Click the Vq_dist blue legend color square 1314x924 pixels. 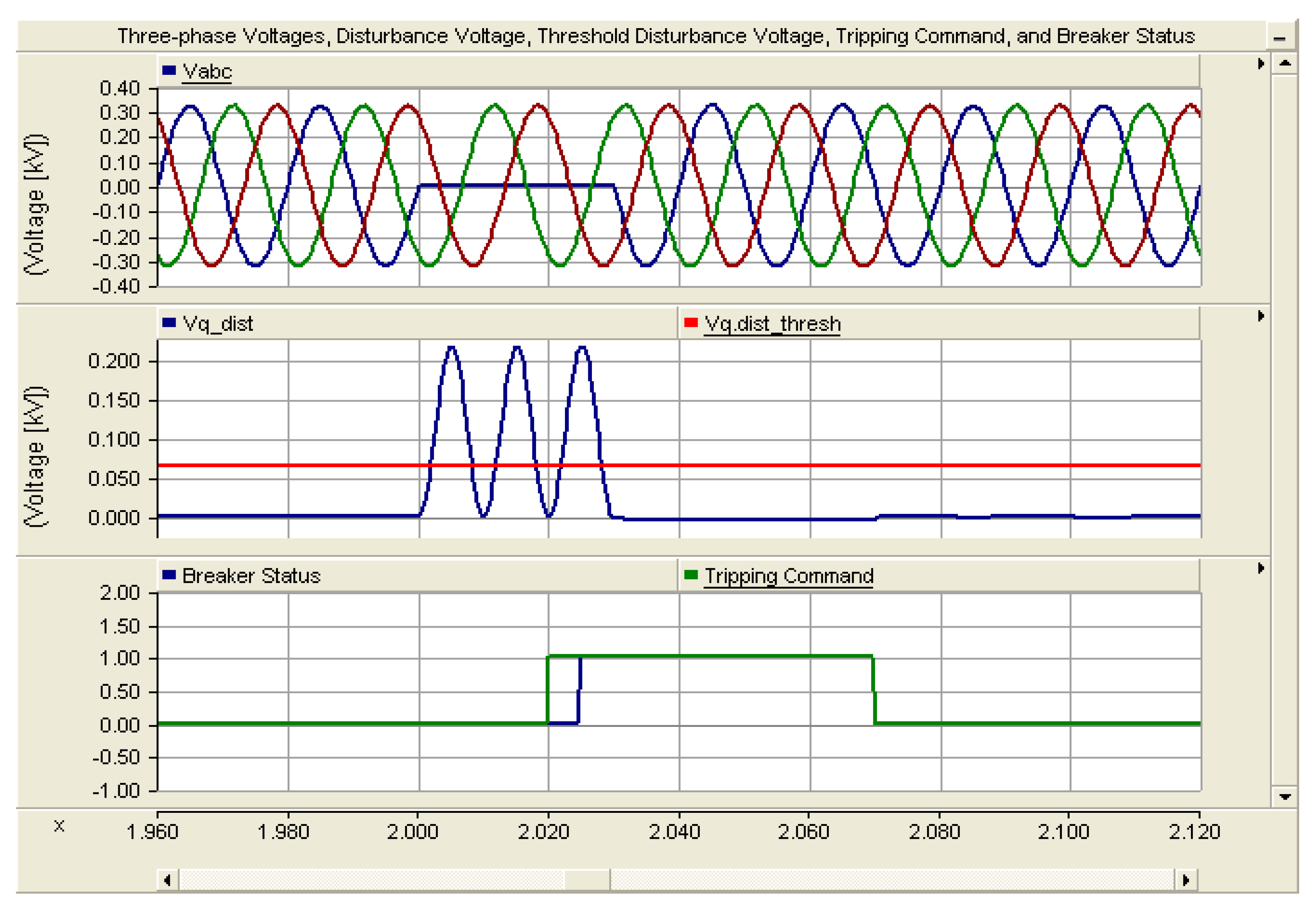coord(169,323)
